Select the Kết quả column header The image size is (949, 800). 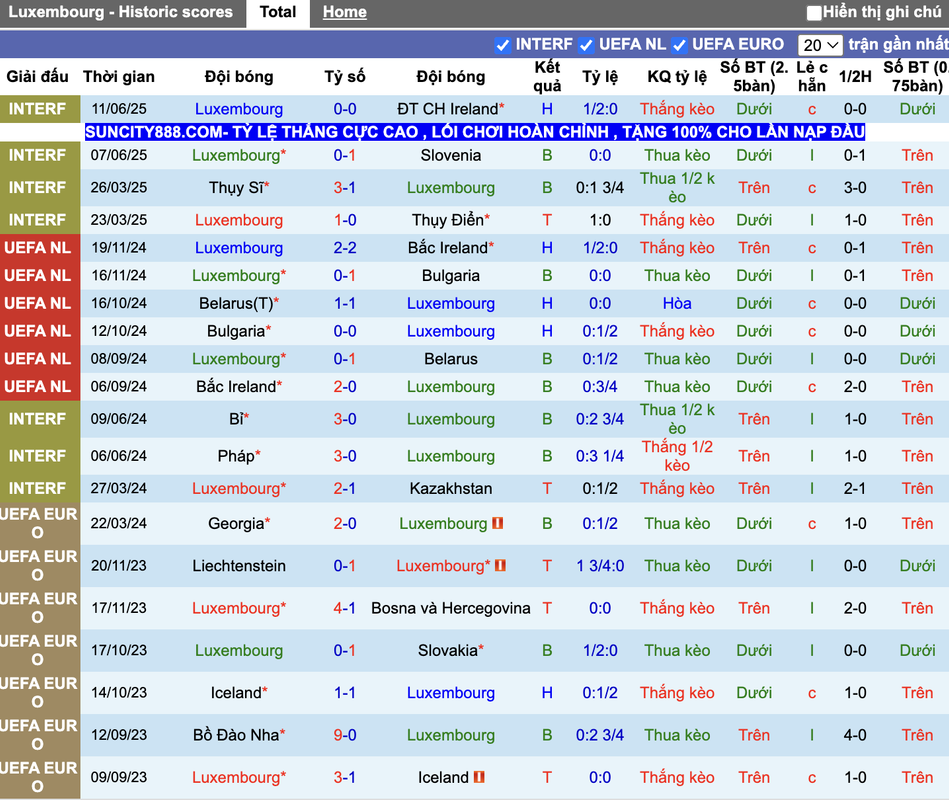click(x=547, y=76)
